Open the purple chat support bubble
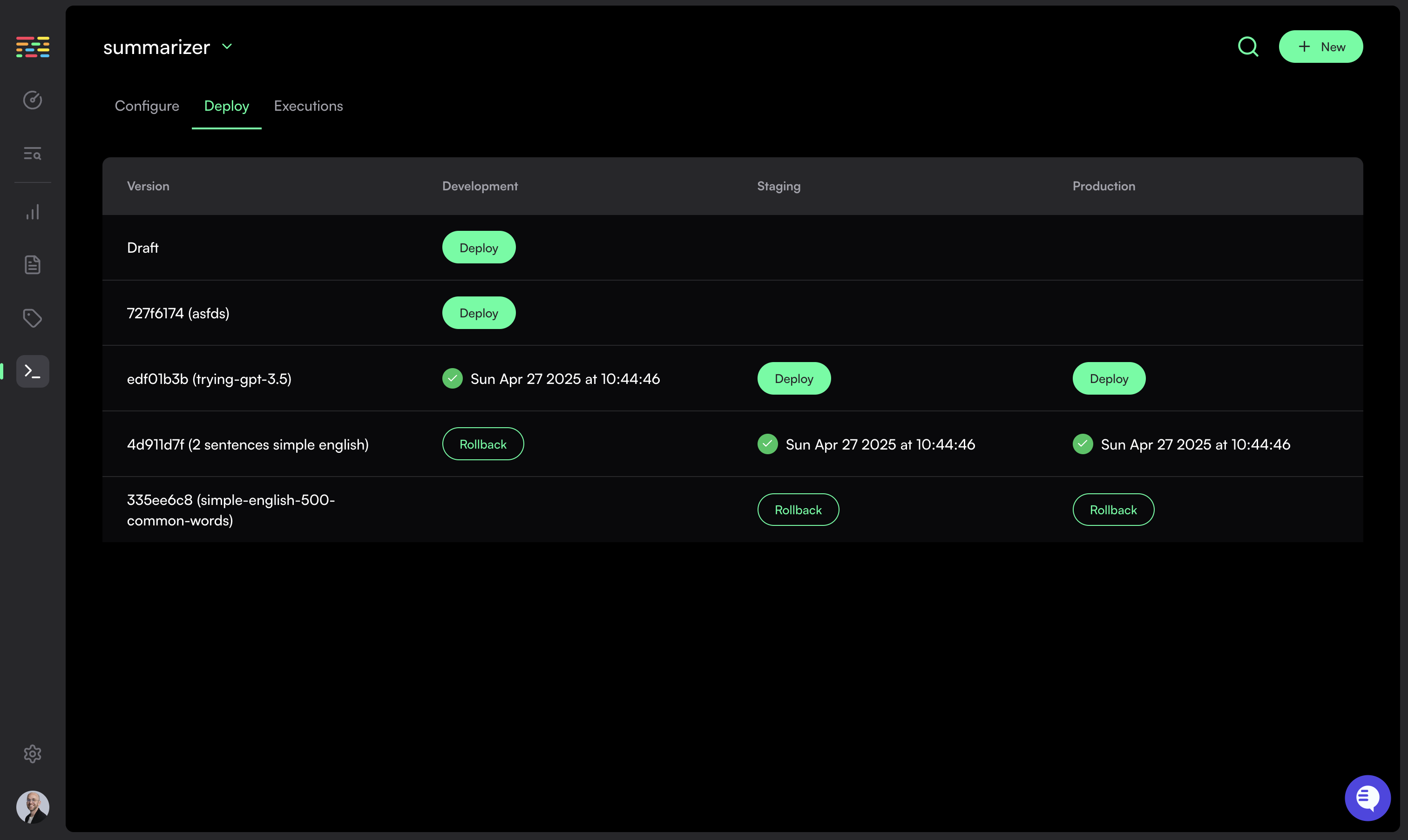The height and width of the screenshot is (840, 1408). pos(1367,798)
